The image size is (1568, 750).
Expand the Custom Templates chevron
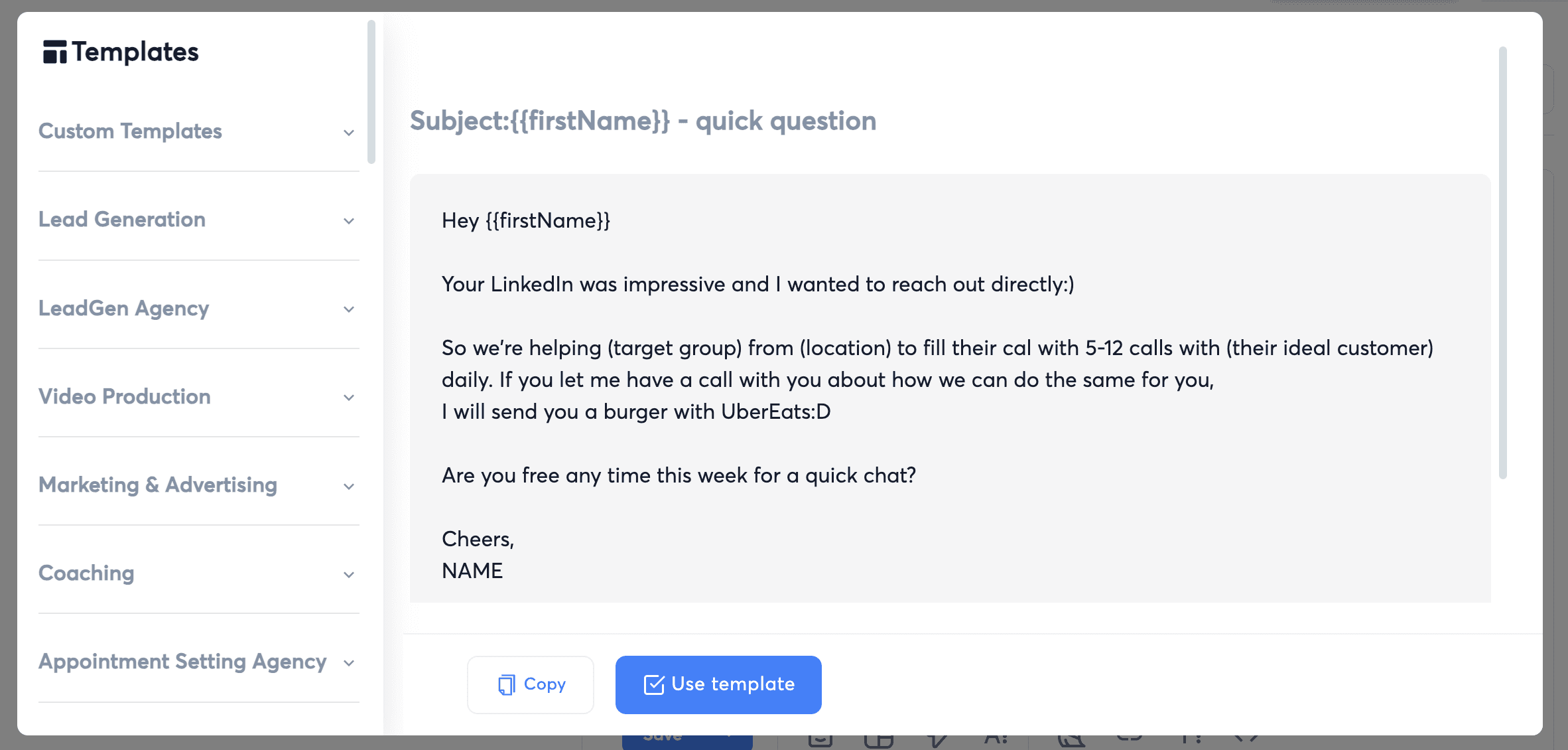(x=349, y=133)
